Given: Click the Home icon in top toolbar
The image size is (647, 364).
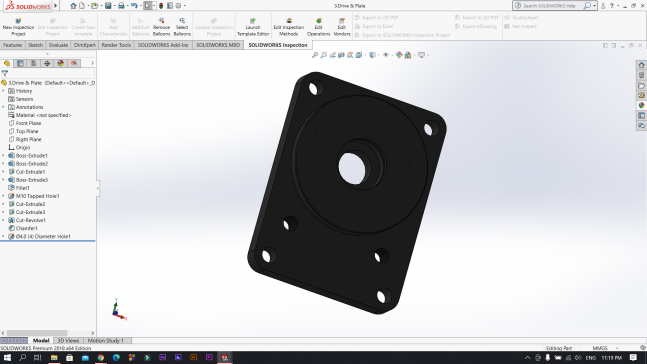Looking at the screenshot, I should [x=73, y=6].
